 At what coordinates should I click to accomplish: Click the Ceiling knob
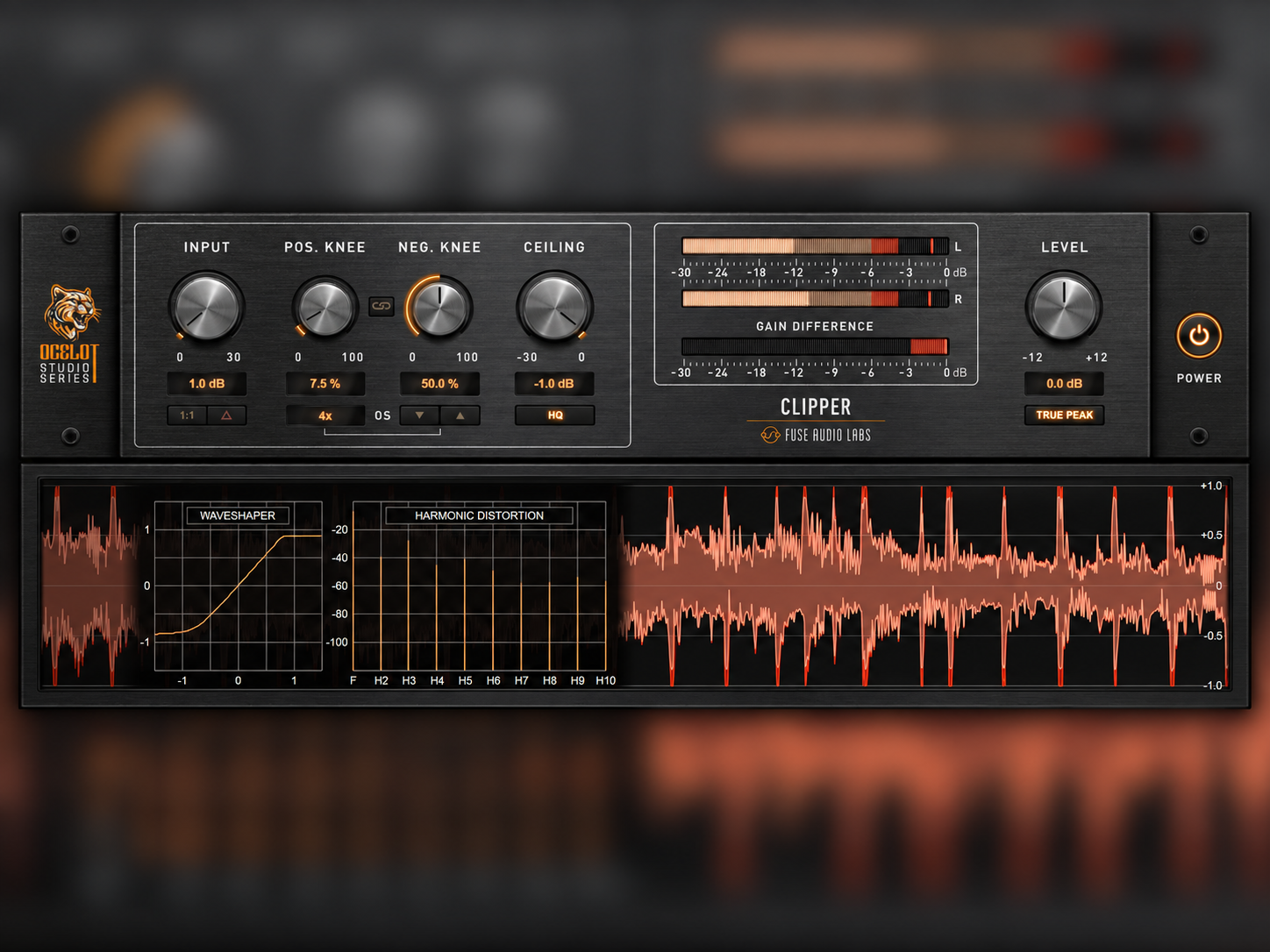point(554,307)
